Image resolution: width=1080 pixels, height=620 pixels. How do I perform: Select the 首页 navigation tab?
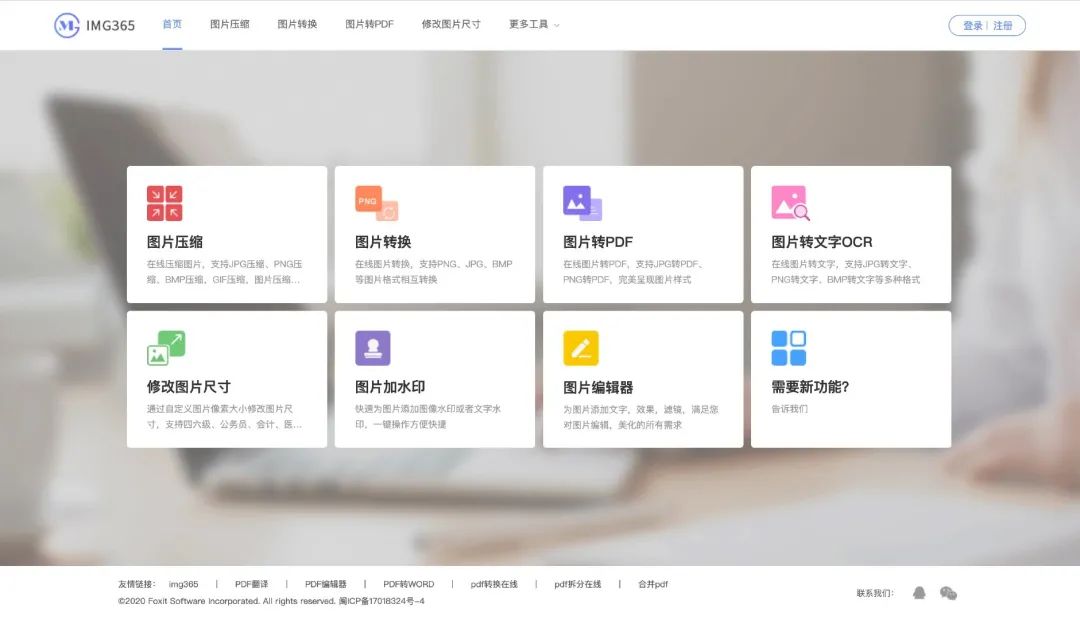click(x=172, y=24)
